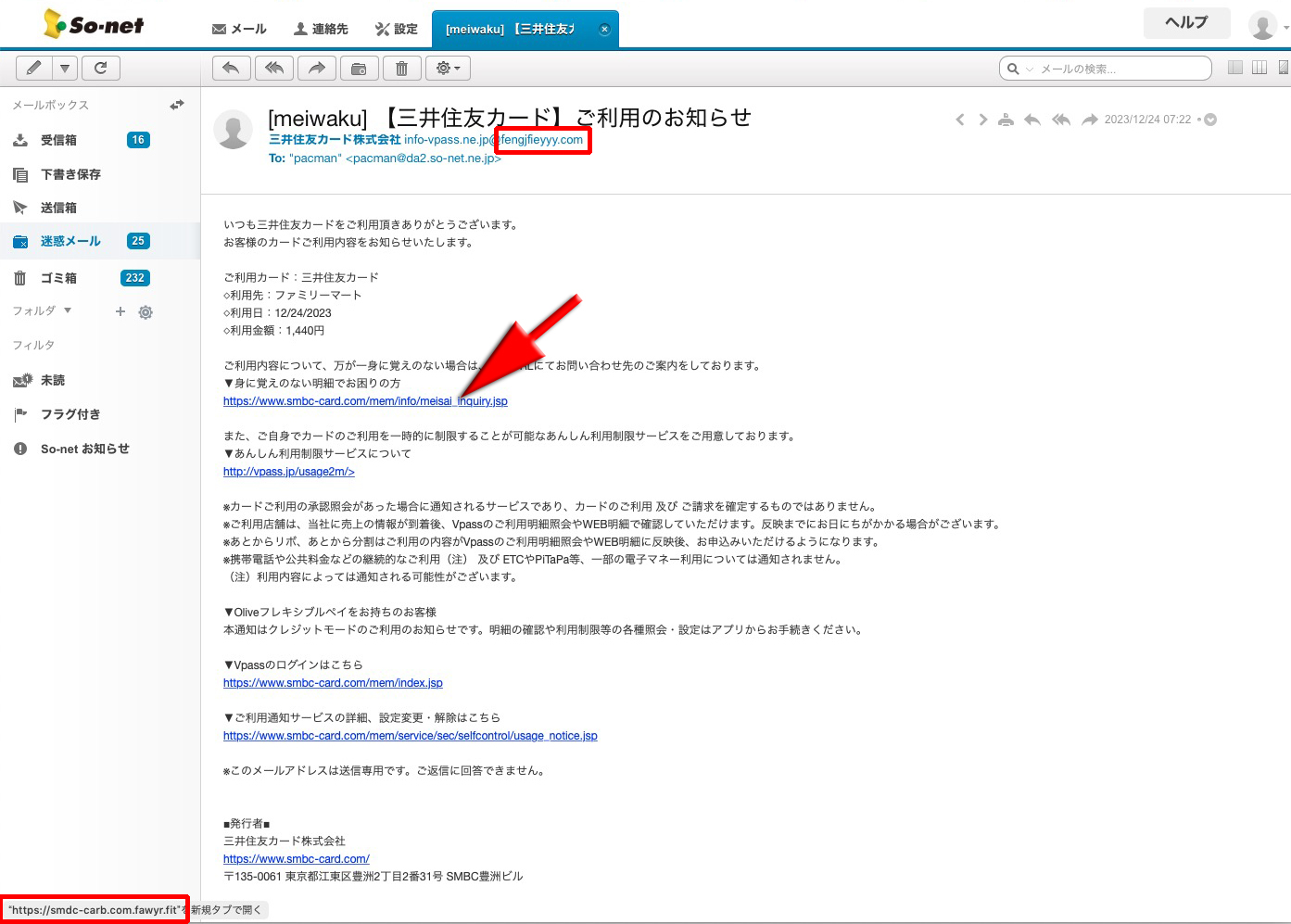Viewport: 1291px width, 924px height.
Task: Open the user account avatar menu
Action: 1263,25
